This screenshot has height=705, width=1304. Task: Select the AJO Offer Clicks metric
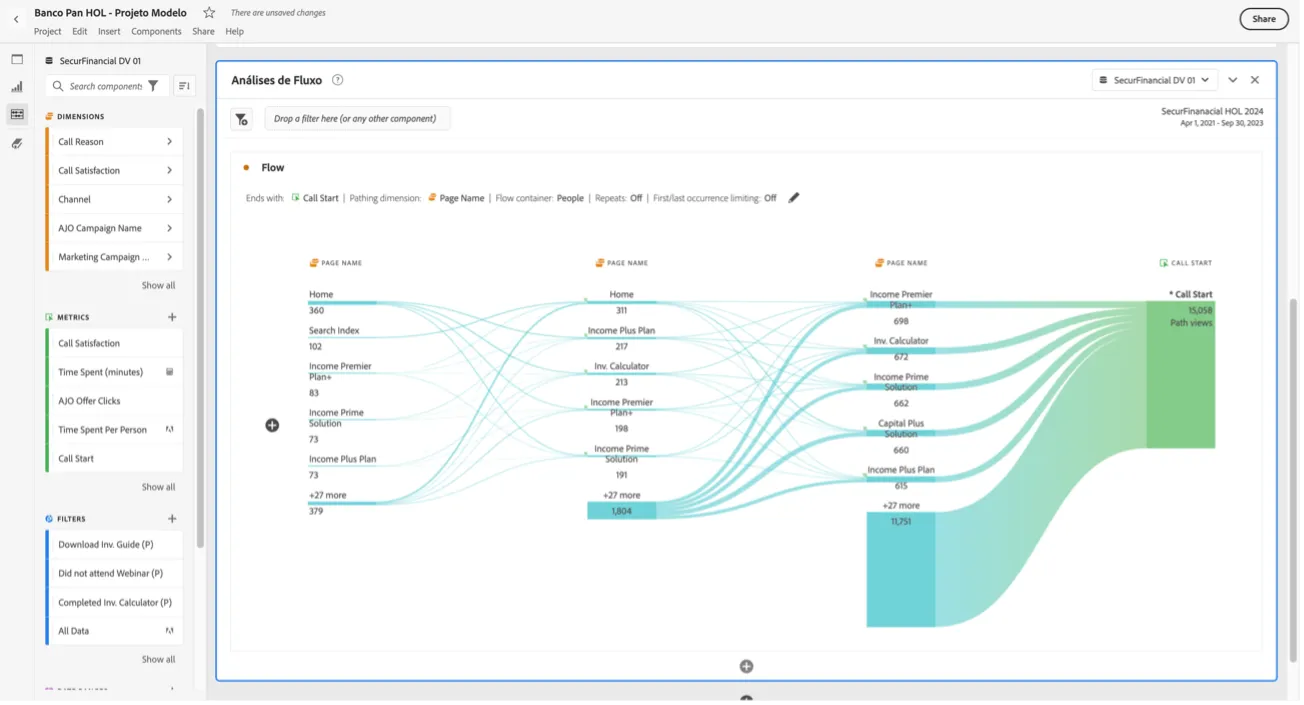(115, 401)
